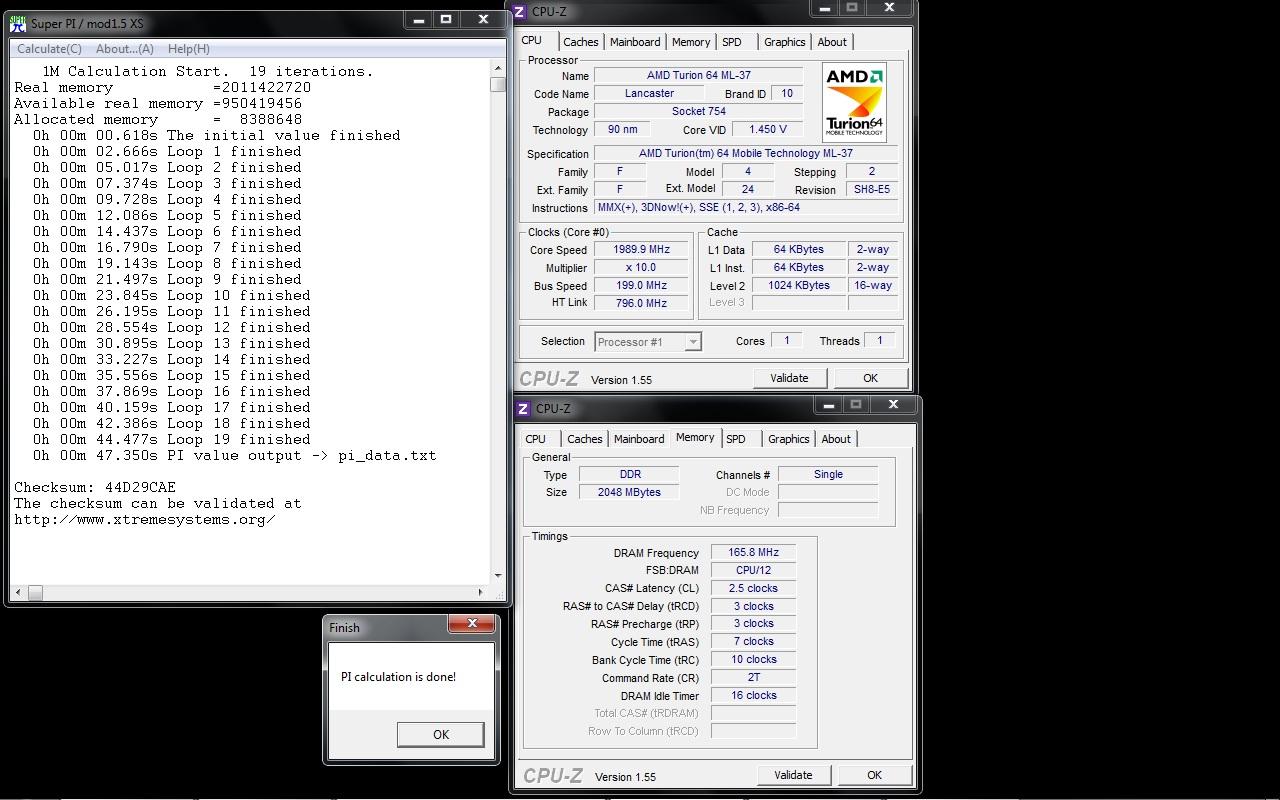Switch to Mainboard tab in upper CPU-Z
1280x800 pixels.
pyautogui.click(x=635, y=42)
